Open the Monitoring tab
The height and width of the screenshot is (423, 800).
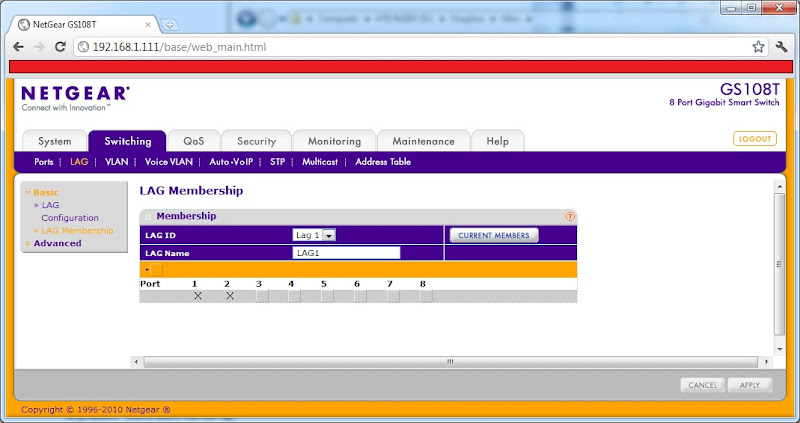(x=334, y=141)
